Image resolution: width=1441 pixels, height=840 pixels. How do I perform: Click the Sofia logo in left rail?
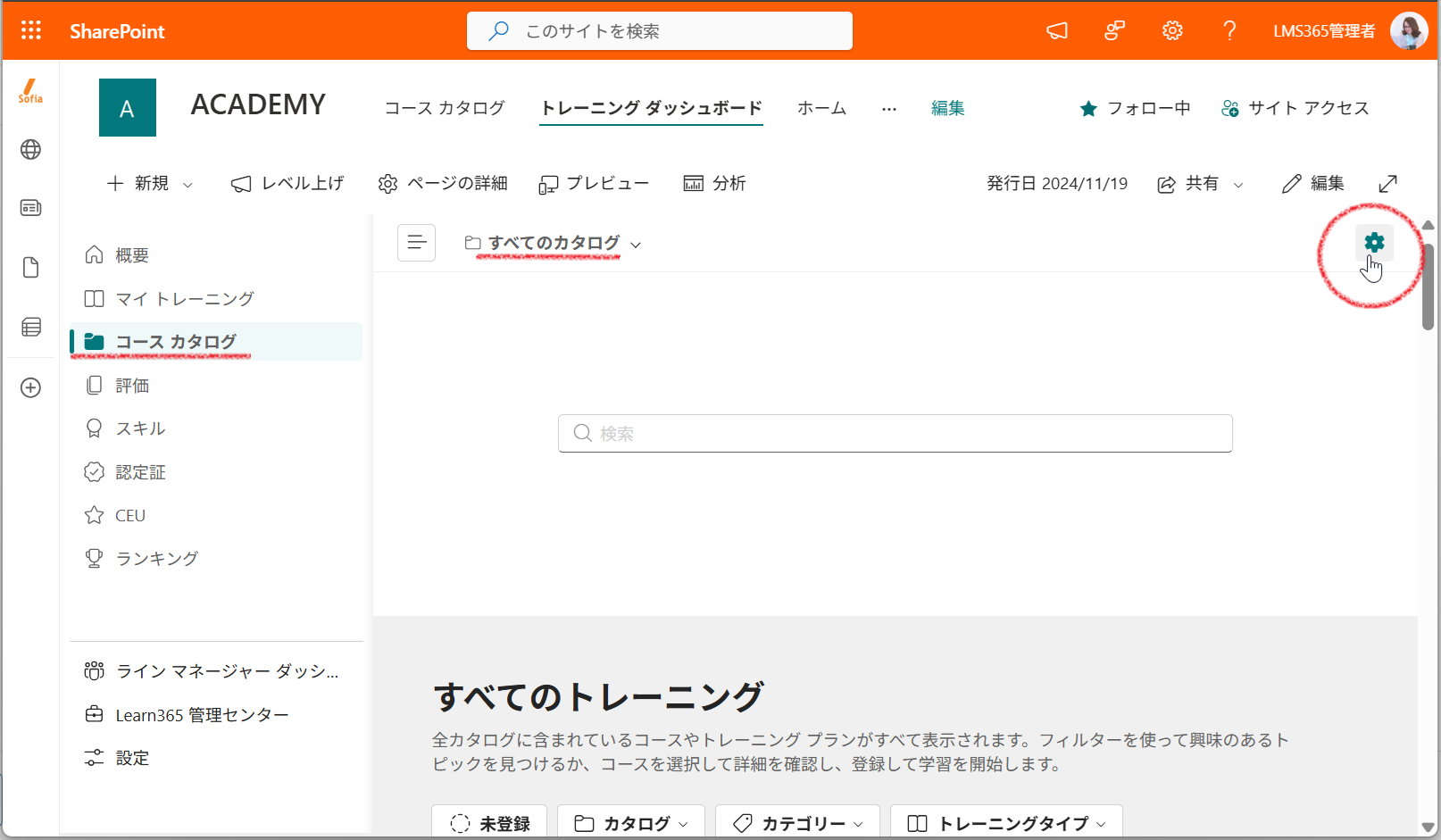point(31,91)
